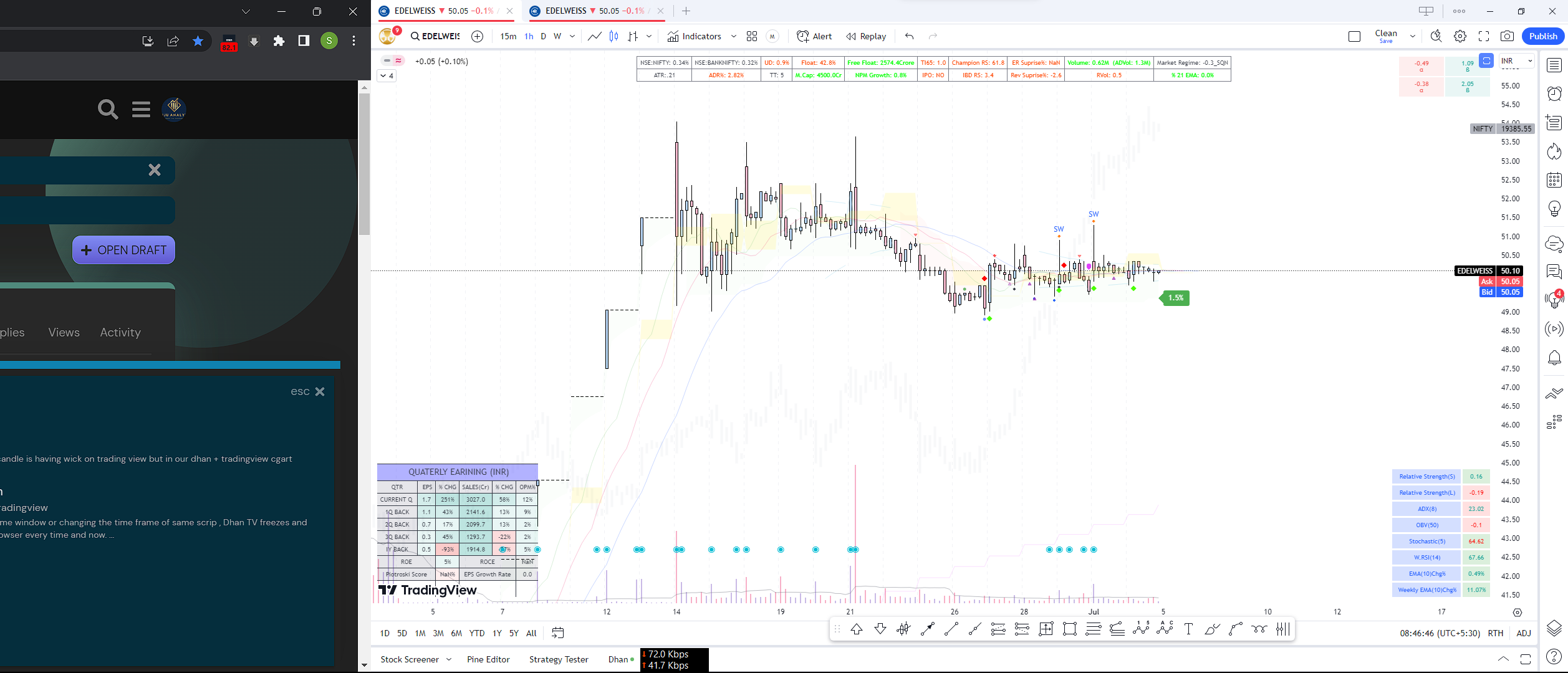Viewport: 1568px width, 673px height.
Task: Toggle the RTH session button
Action: [1496, 633]
